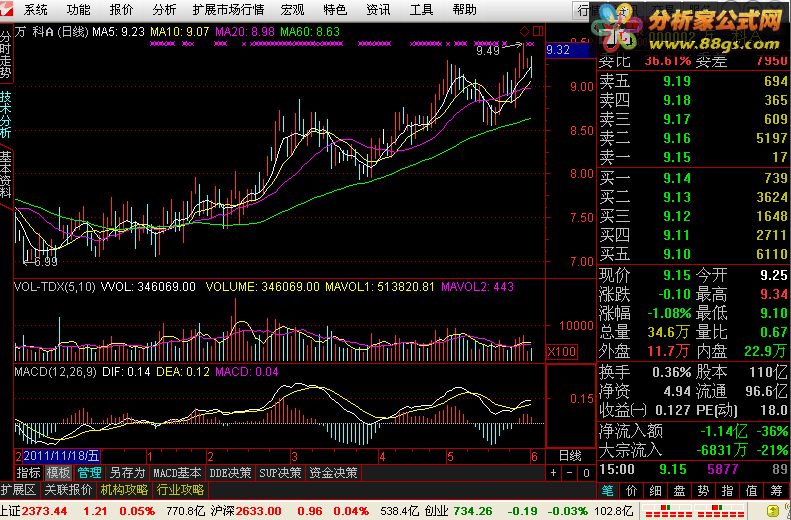Open the 功能 menu

pyautogui.click(x=78, y=10)
